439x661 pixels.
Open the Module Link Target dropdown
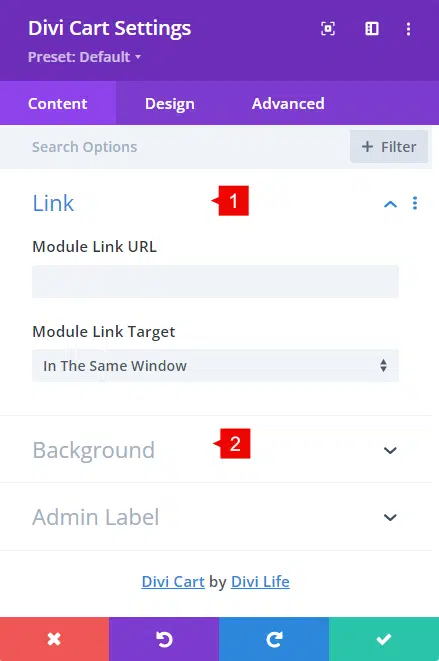coord(215,365)
